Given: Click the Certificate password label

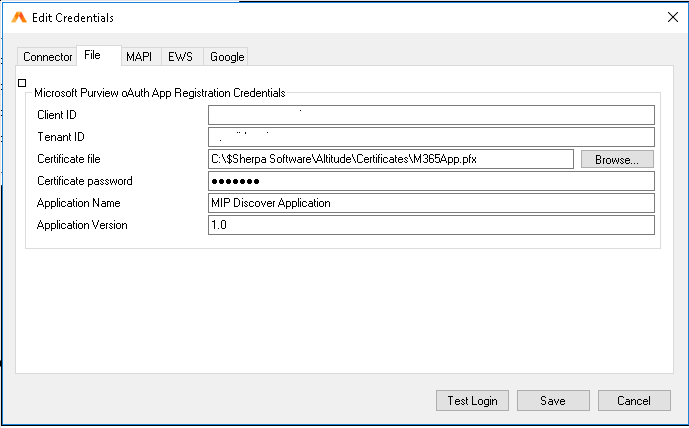Looking at the screenshot, I should click(x=85, y=181).
